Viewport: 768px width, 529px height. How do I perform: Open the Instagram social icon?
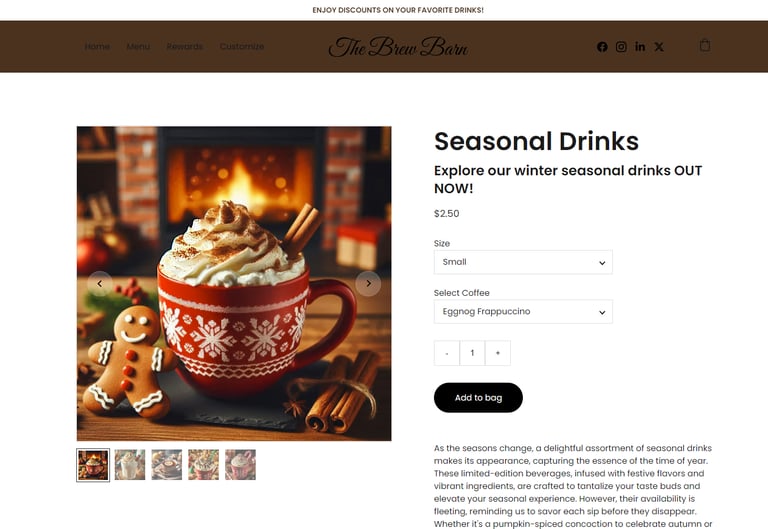click(x=621, y=47)
